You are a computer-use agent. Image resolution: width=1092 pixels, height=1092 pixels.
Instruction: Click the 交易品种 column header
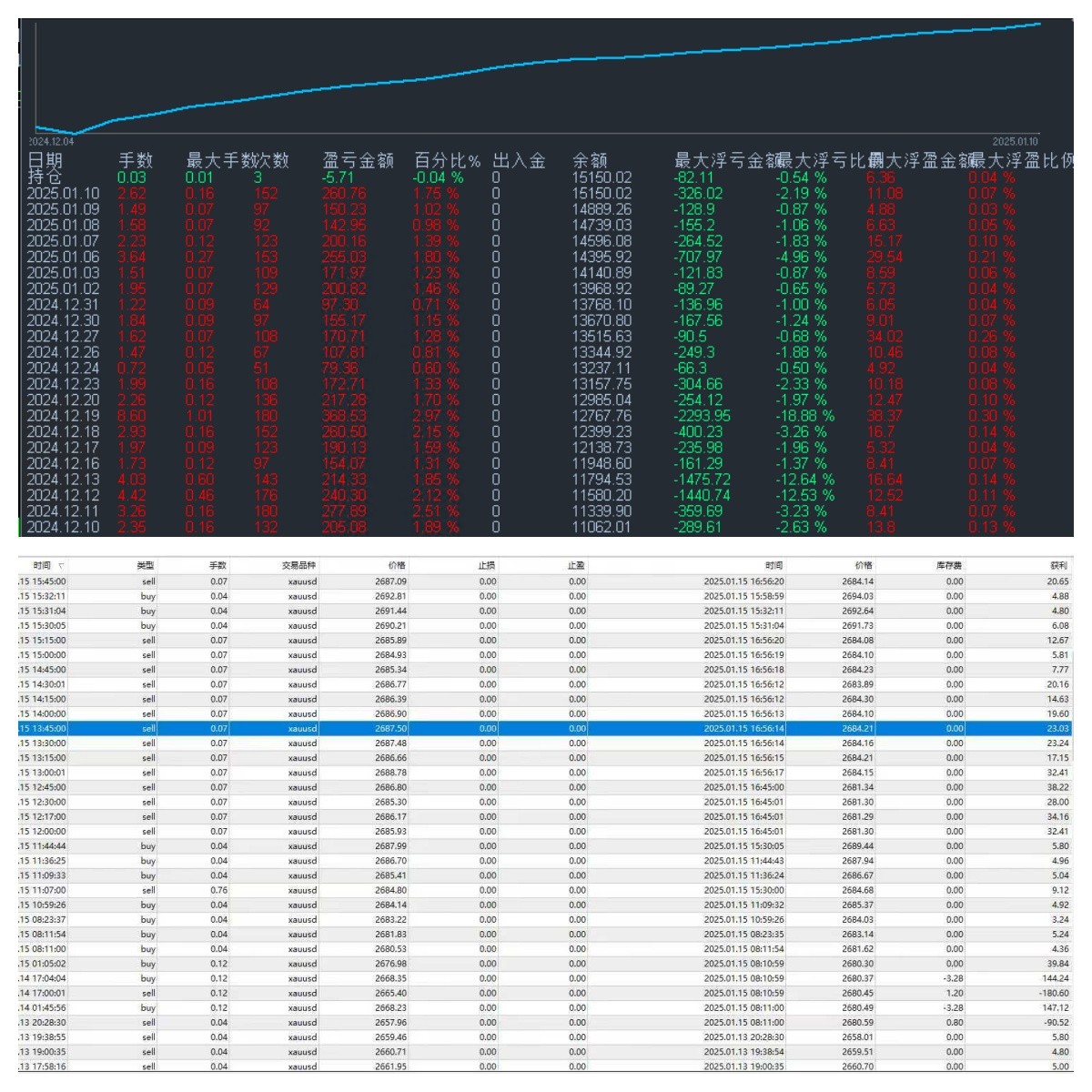point(298,566)
